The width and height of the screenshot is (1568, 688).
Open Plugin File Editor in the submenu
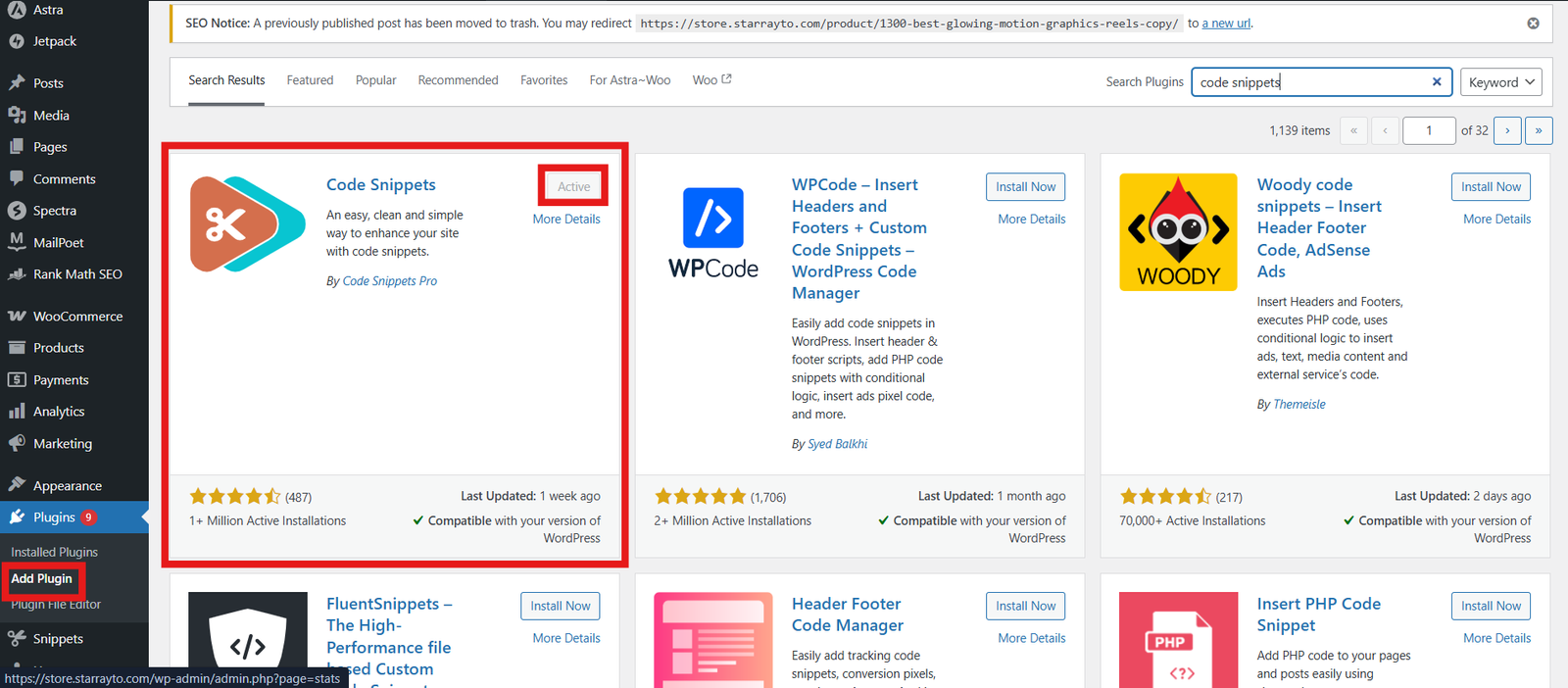point(56,605)
